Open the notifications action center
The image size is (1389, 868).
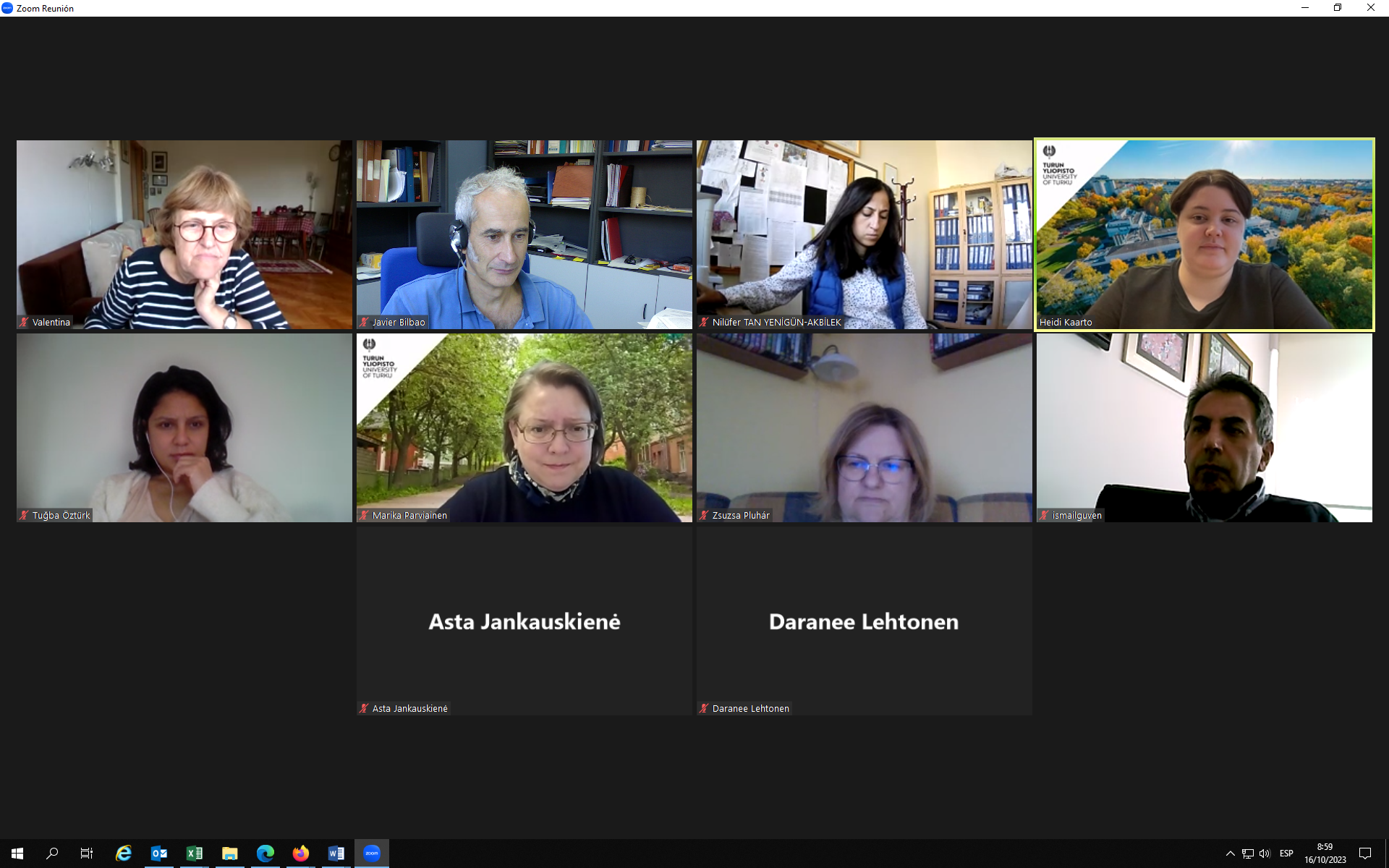[1365, 854]
